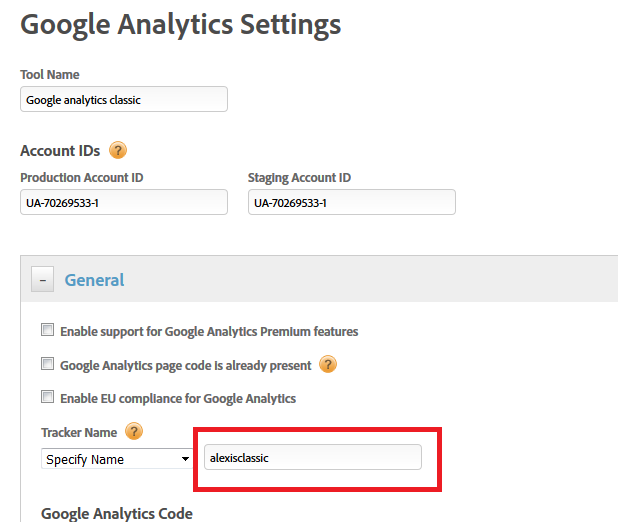Check Google Analytics page code is already present
This screenshot has height=522, width=618.
point(47,365)
